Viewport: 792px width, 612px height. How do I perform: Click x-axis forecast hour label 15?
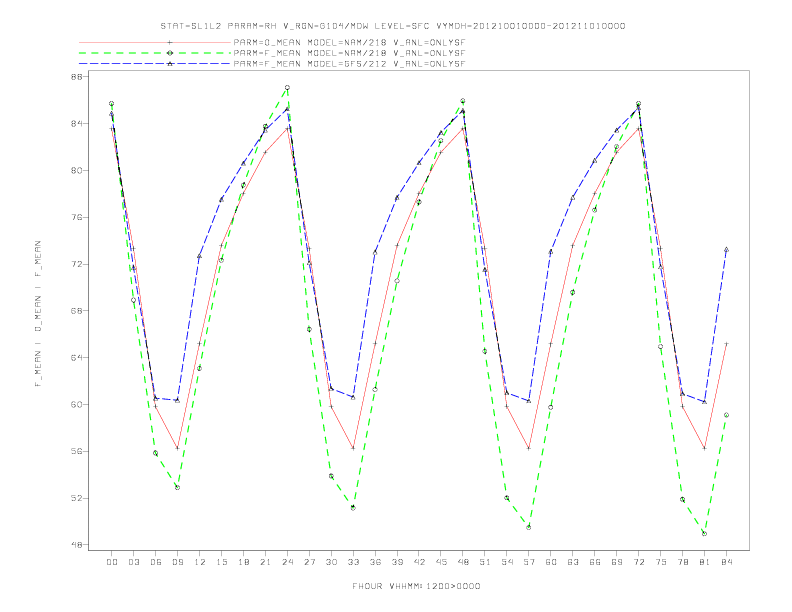(222, 562)
